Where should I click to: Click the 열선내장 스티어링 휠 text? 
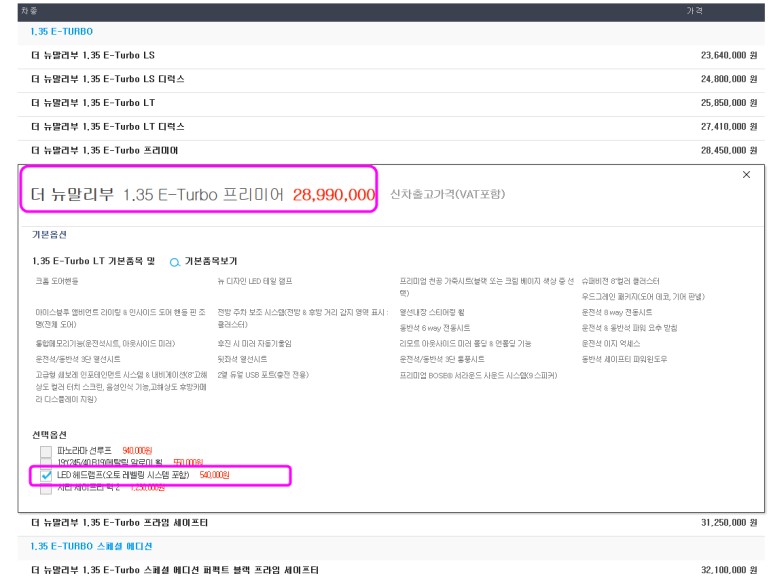432,312
